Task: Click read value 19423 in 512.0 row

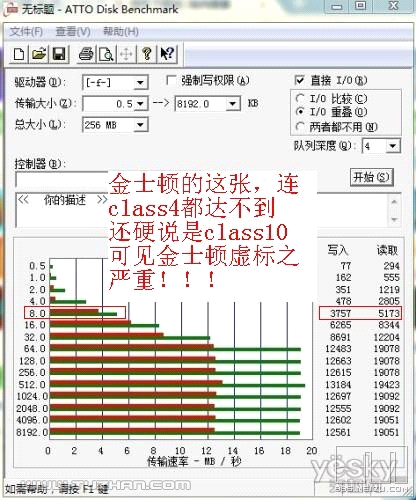Action: (386, 385)
